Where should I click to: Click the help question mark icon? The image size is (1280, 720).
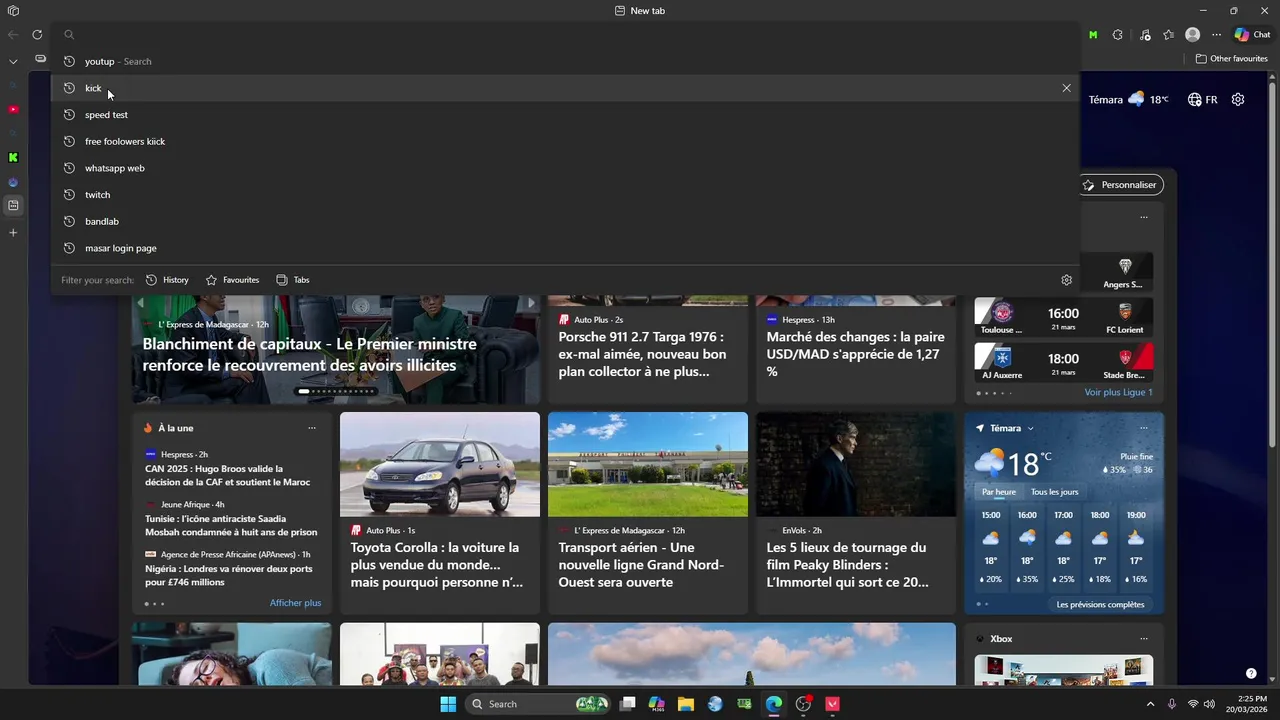1251,673
